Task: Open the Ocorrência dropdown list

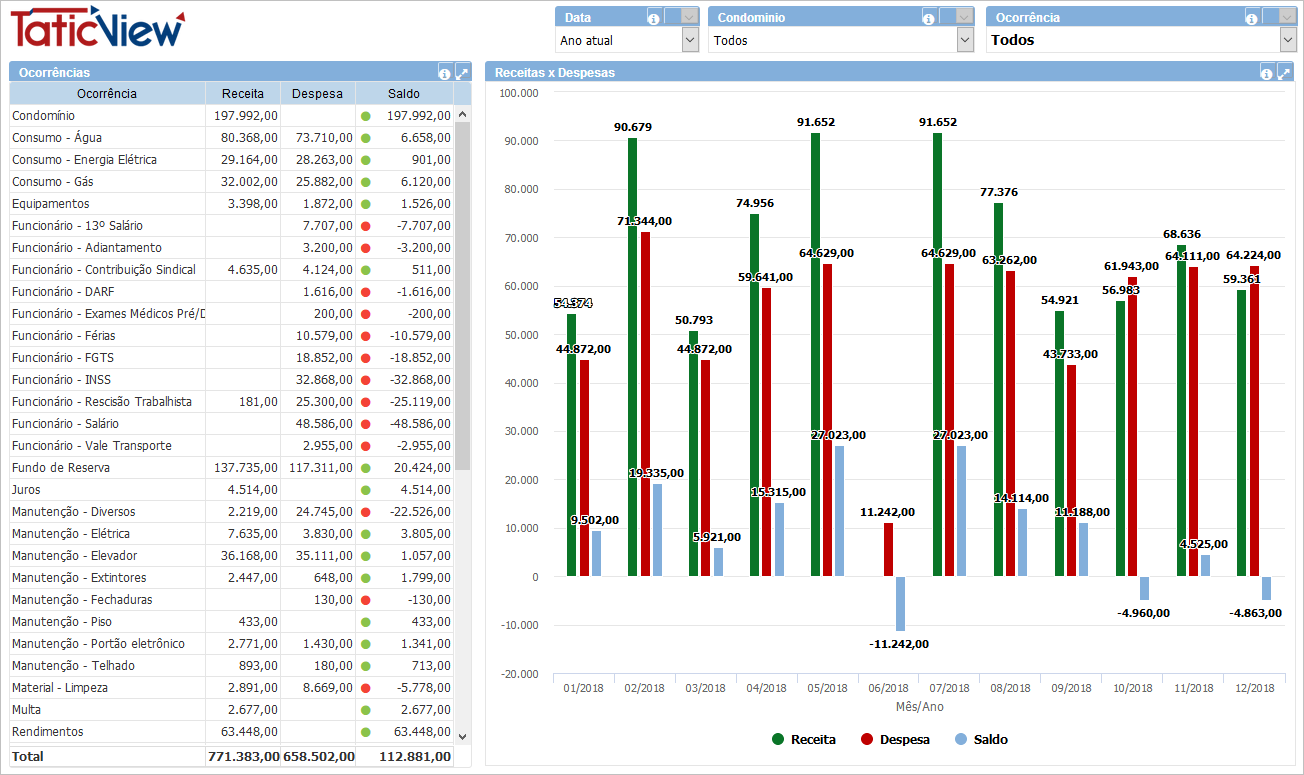Action: tap(1288, 40)
